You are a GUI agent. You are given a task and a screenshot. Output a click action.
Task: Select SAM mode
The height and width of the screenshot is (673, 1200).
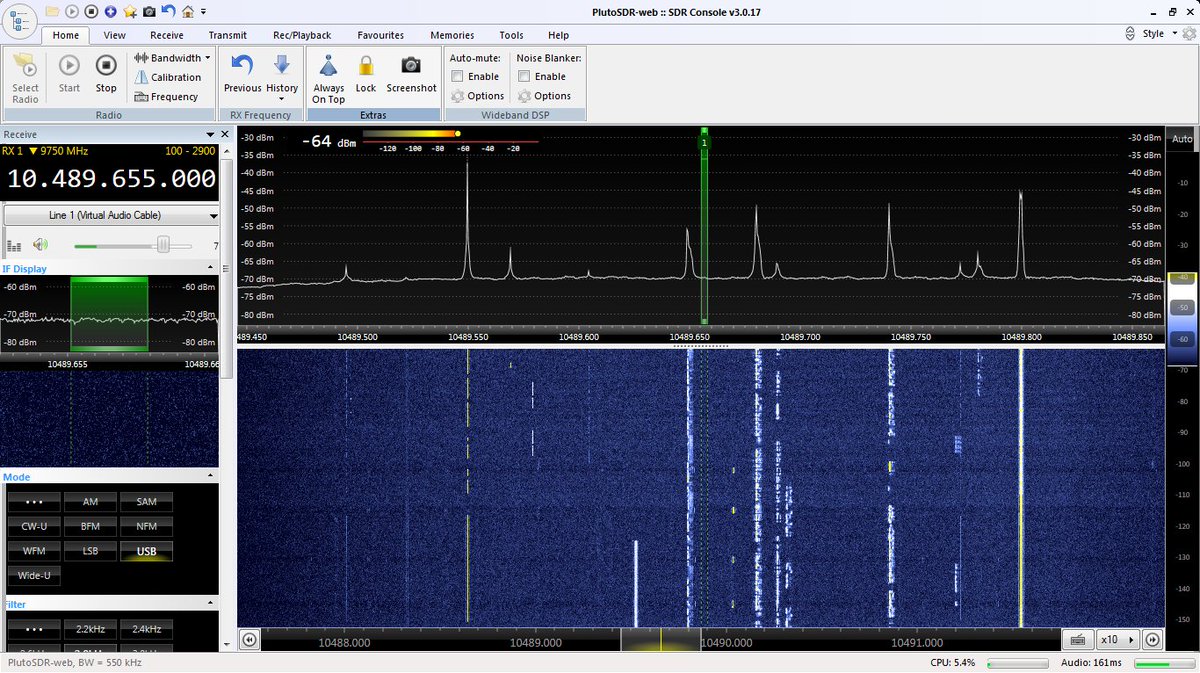pos(146,501)
